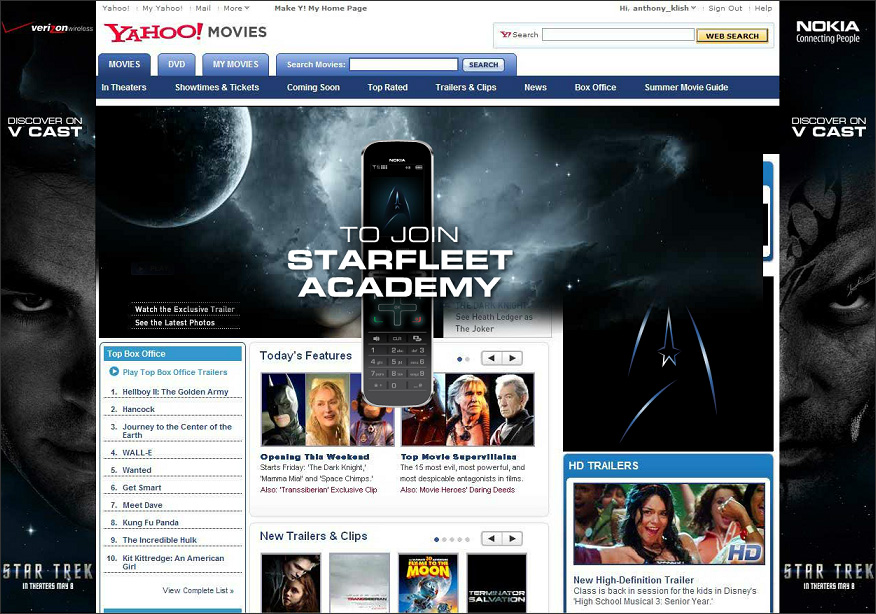
Task: Go to previous New Trailers & Clips
Action: point(492,539)
